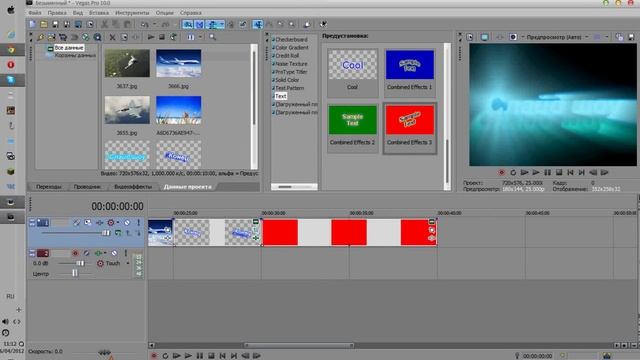Screen dimensions: 640x360
Task: Open Track FX on audio track 2
Action: [x=98, y=253]
